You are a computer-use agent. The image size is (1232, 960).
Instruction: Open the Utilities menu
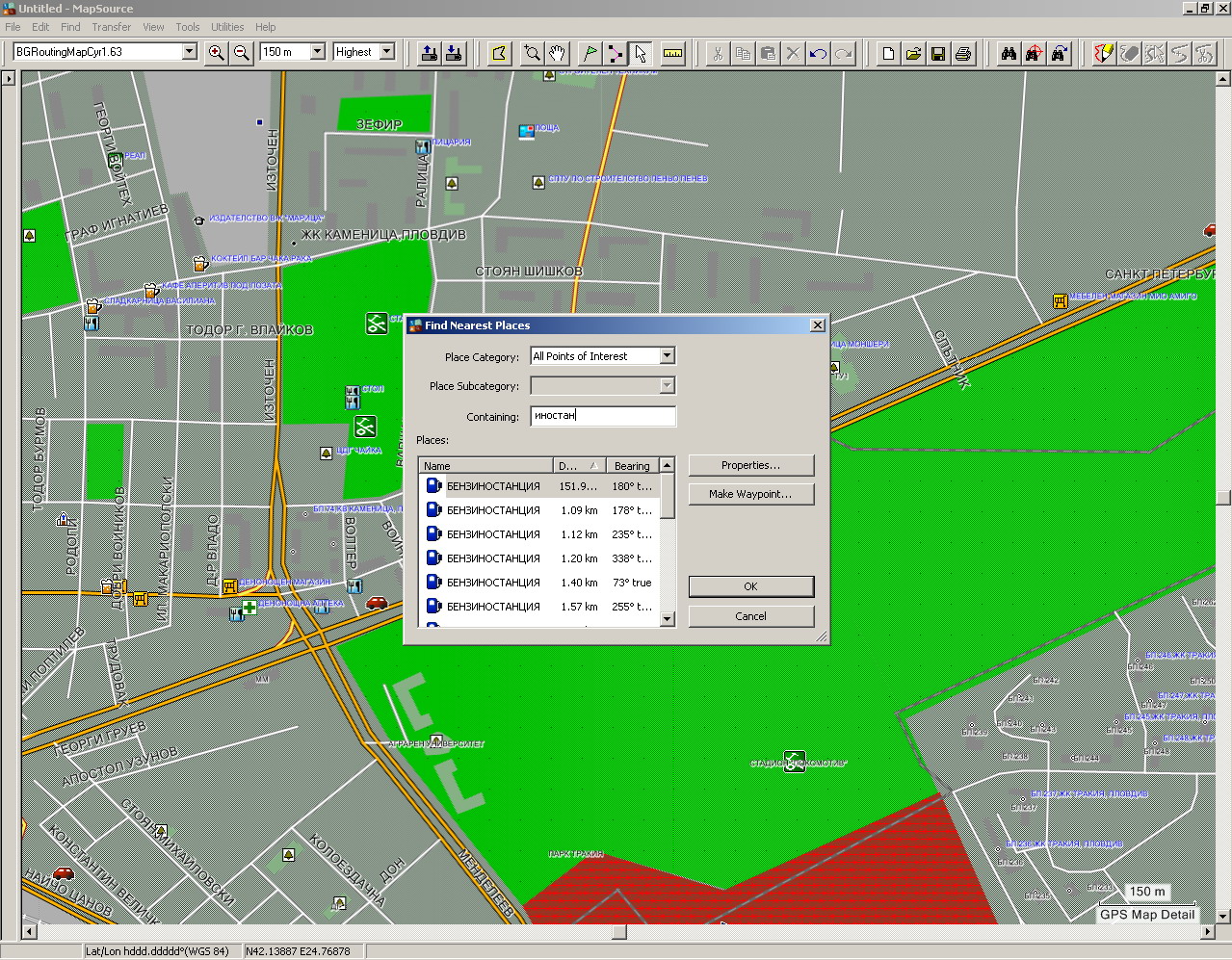[227, 27]
